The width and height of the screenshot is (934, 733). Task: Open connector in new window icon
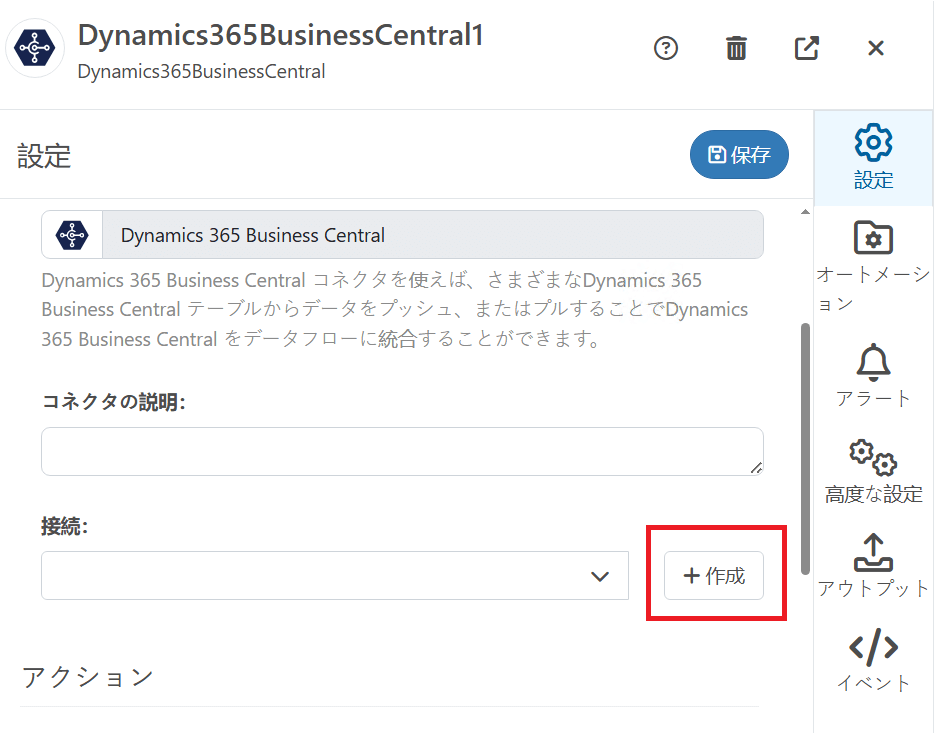[806, 48]
